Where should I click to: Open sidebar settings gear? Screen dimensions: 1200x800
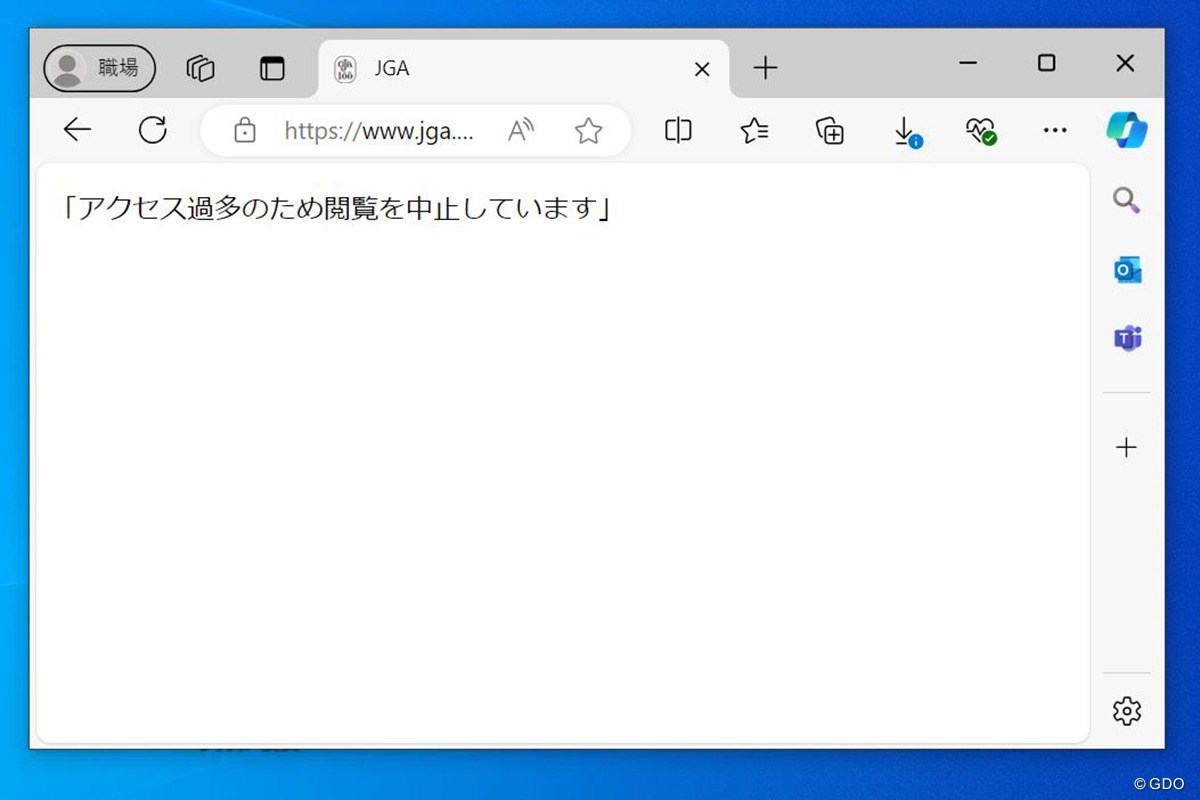click(1127, 711)
